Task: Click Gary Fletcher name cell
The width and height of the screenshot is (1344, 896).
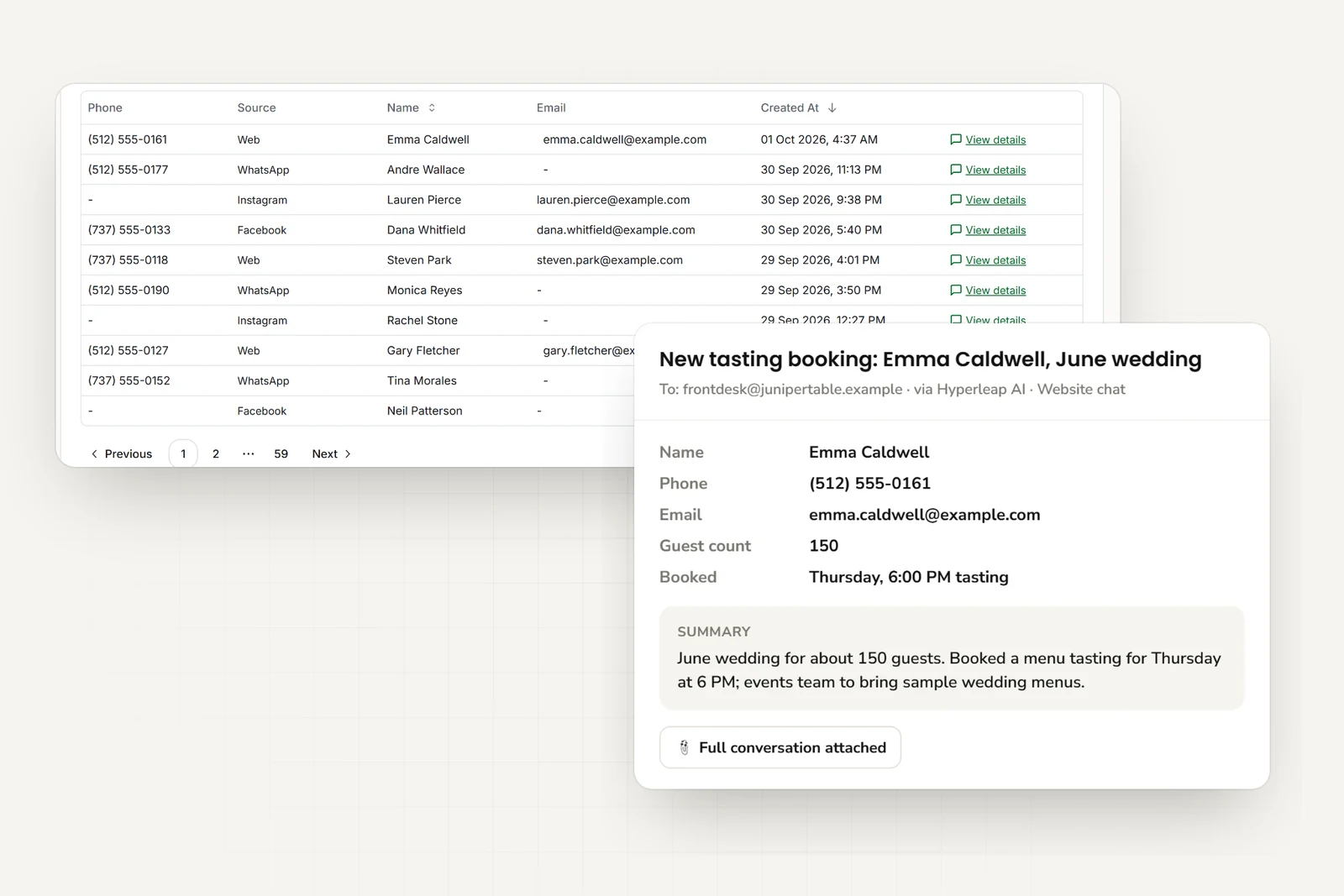Action: (423, 351)
